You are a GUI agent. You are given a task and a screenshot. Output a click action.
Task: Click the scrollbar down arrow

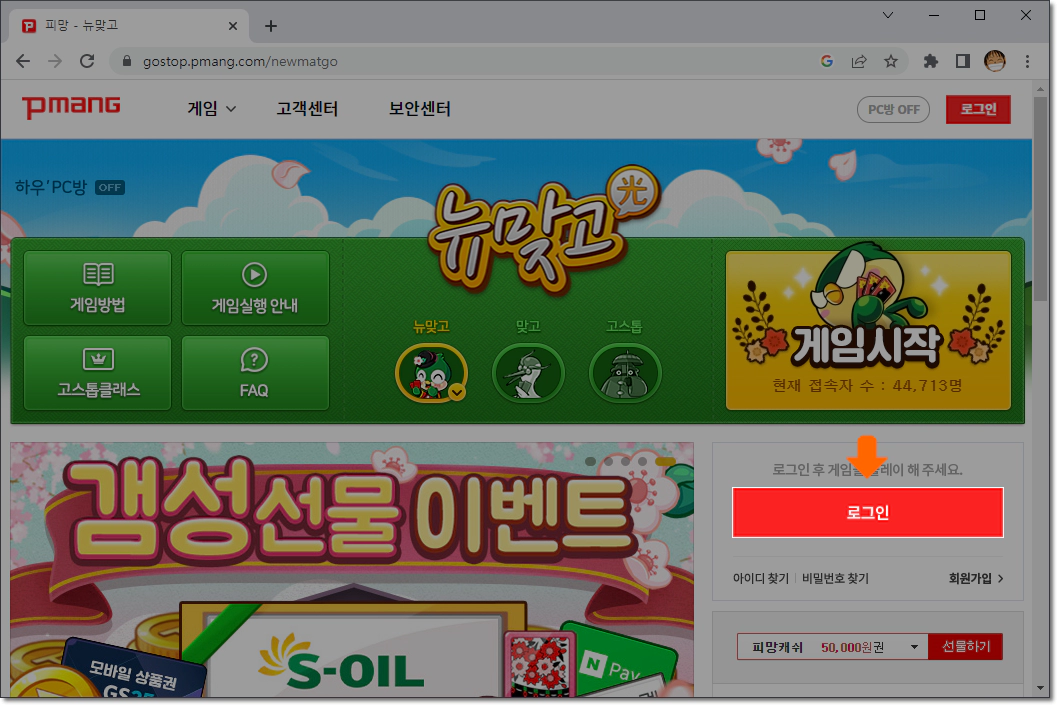(1041, 688)
